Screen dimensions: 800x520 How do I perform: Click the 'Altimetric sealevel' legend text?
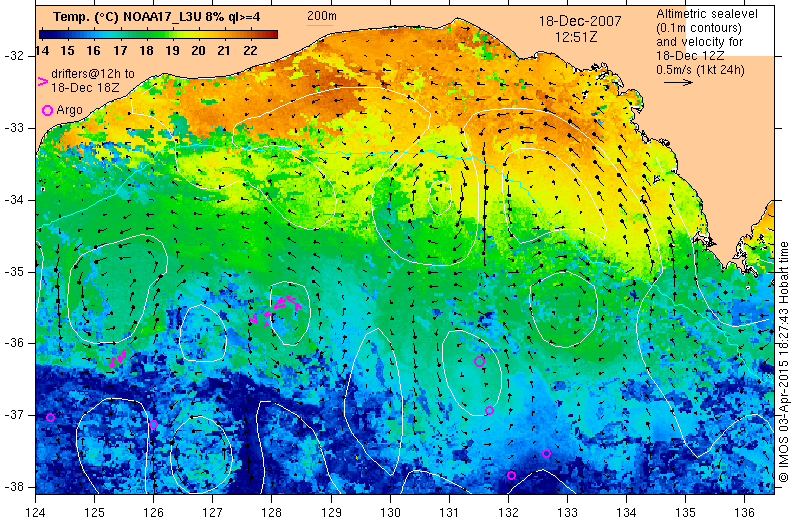coord(707,14)
